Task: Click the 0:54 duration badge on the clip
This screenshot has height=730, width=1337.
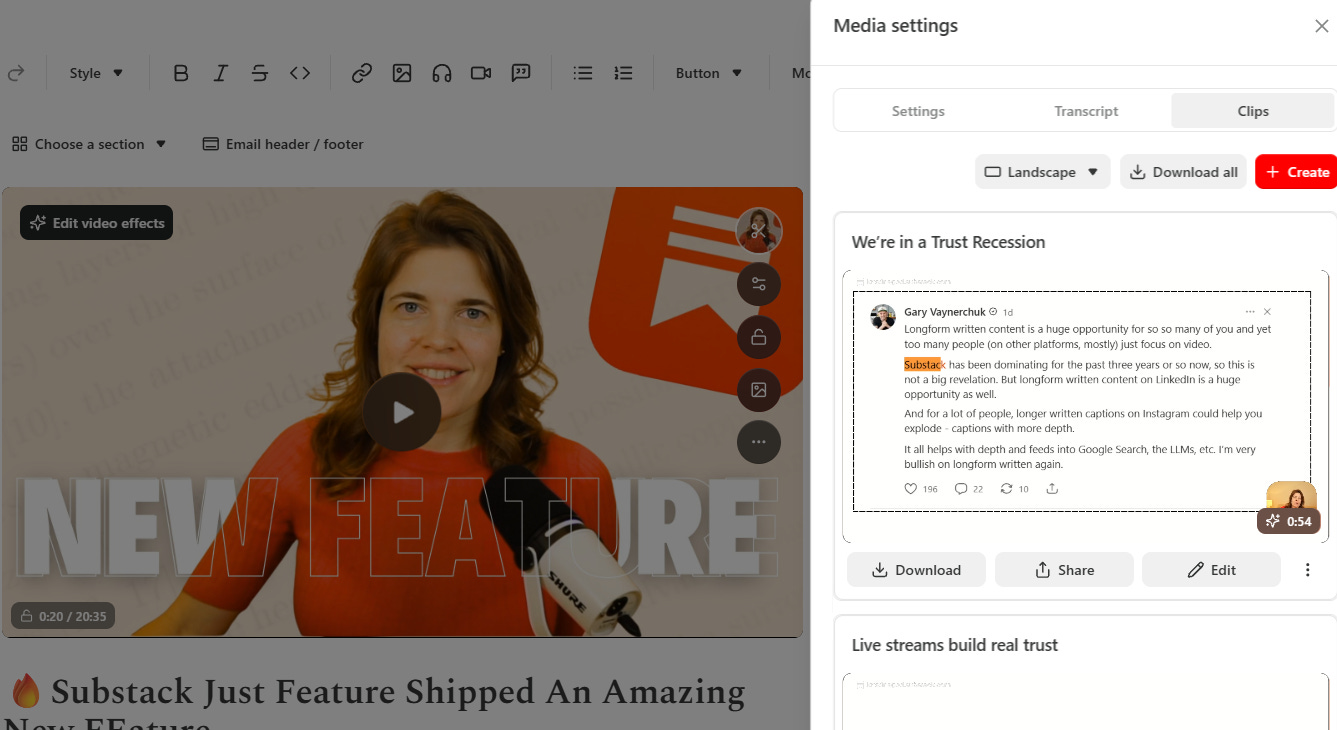Action: pyautogui.click(x=1289, y=521)
